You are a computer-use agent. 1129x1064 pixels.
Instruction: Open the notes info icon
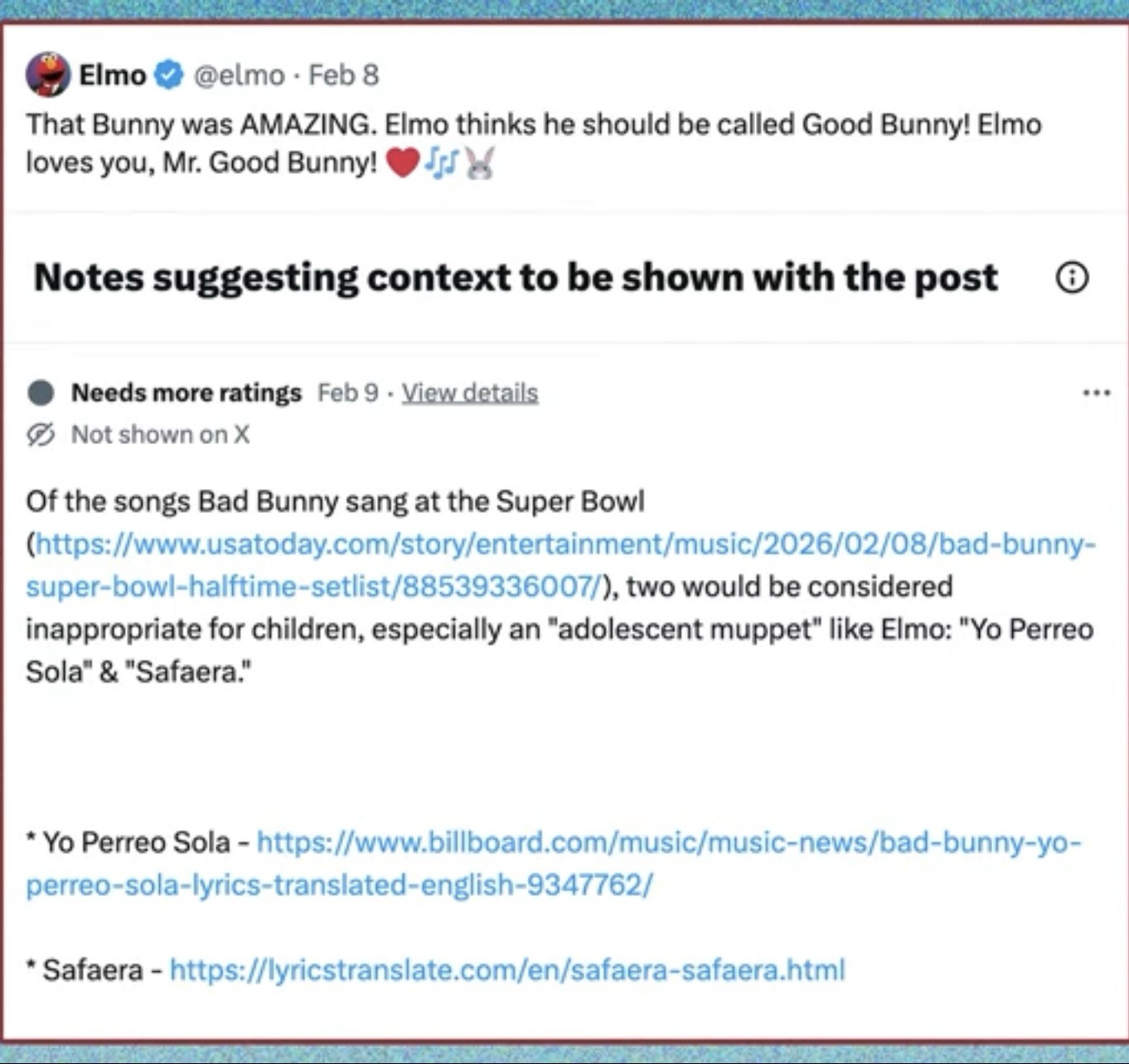(1072, 278)
